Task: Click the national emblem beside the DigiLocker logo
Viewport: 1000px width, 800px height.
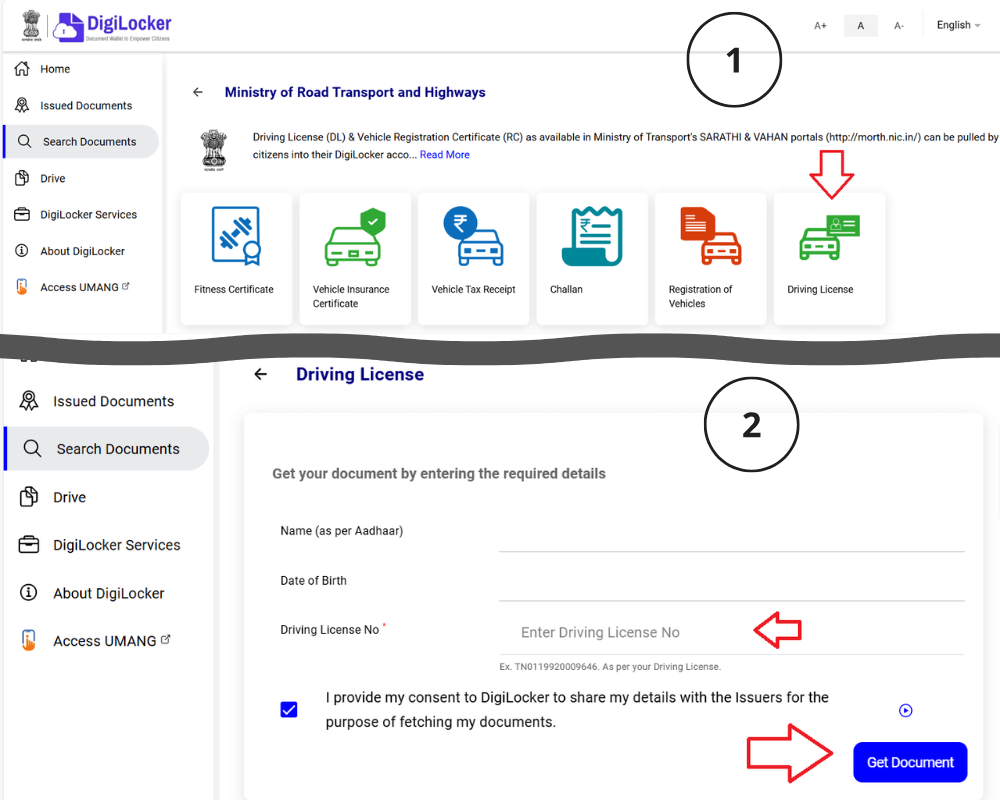Action: 31,26
